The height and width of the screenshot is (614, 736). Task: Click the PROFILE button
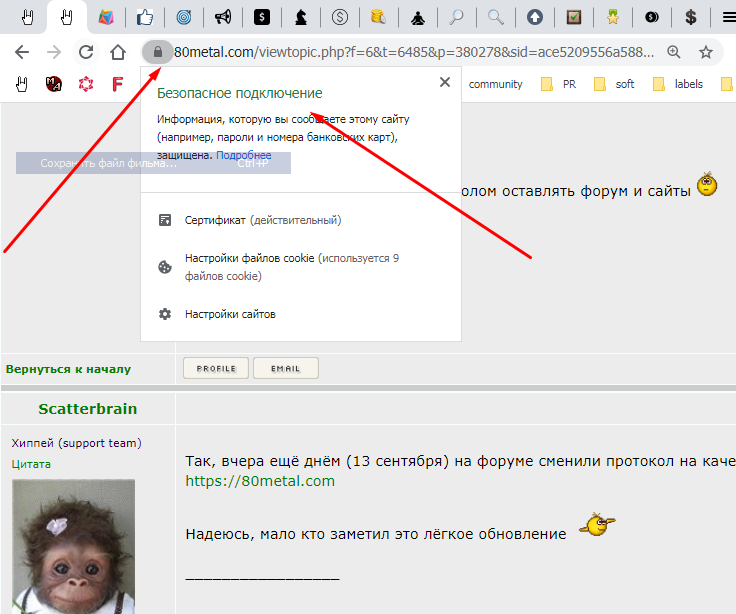pyautogui.click(x=216, y=368)
